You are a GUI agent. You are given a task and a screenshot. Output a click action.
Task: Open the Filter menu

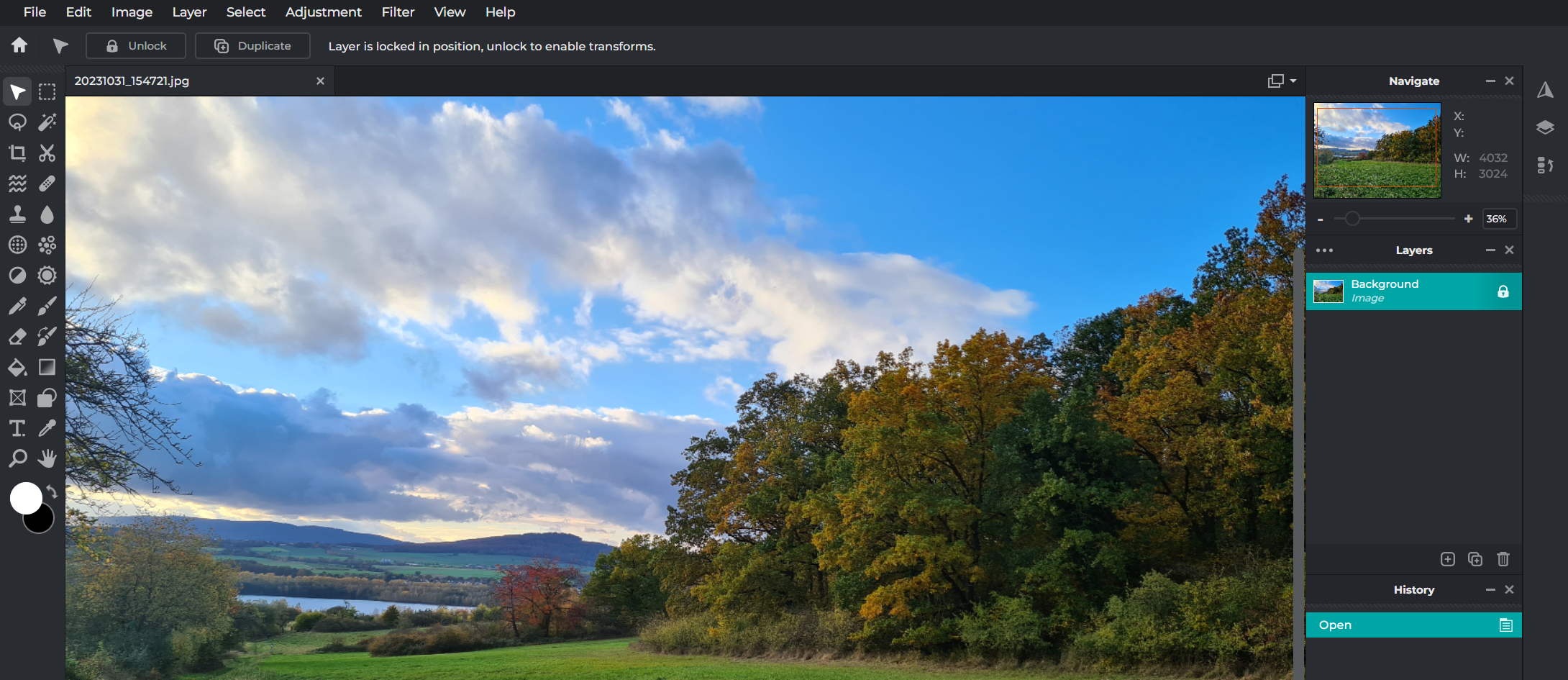398,12
